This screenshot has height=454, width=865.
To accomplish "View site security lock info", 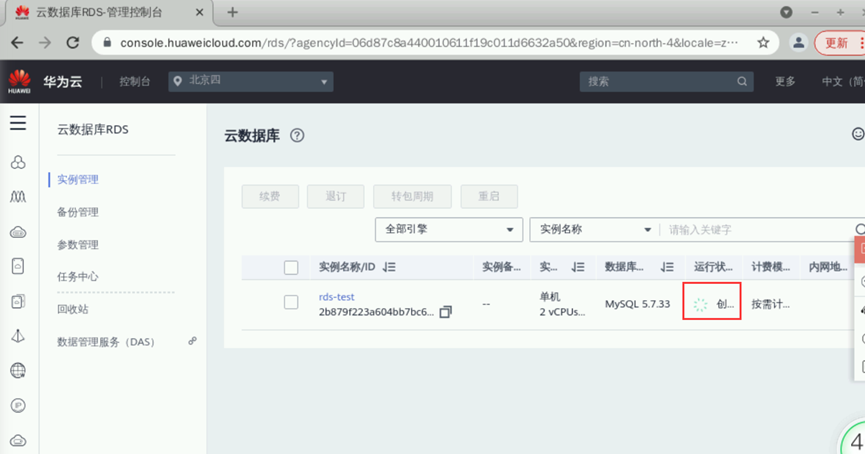I will (x=107, y=42).
